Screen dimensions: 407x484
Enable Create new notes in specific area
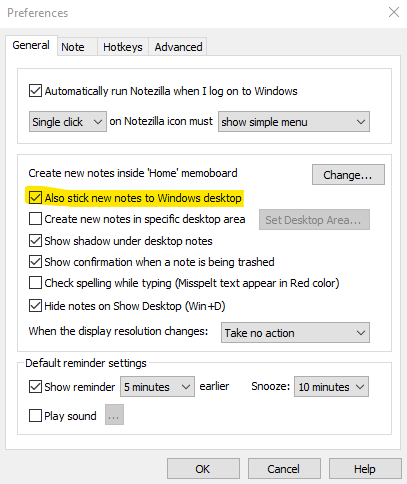tap(35, 219)
